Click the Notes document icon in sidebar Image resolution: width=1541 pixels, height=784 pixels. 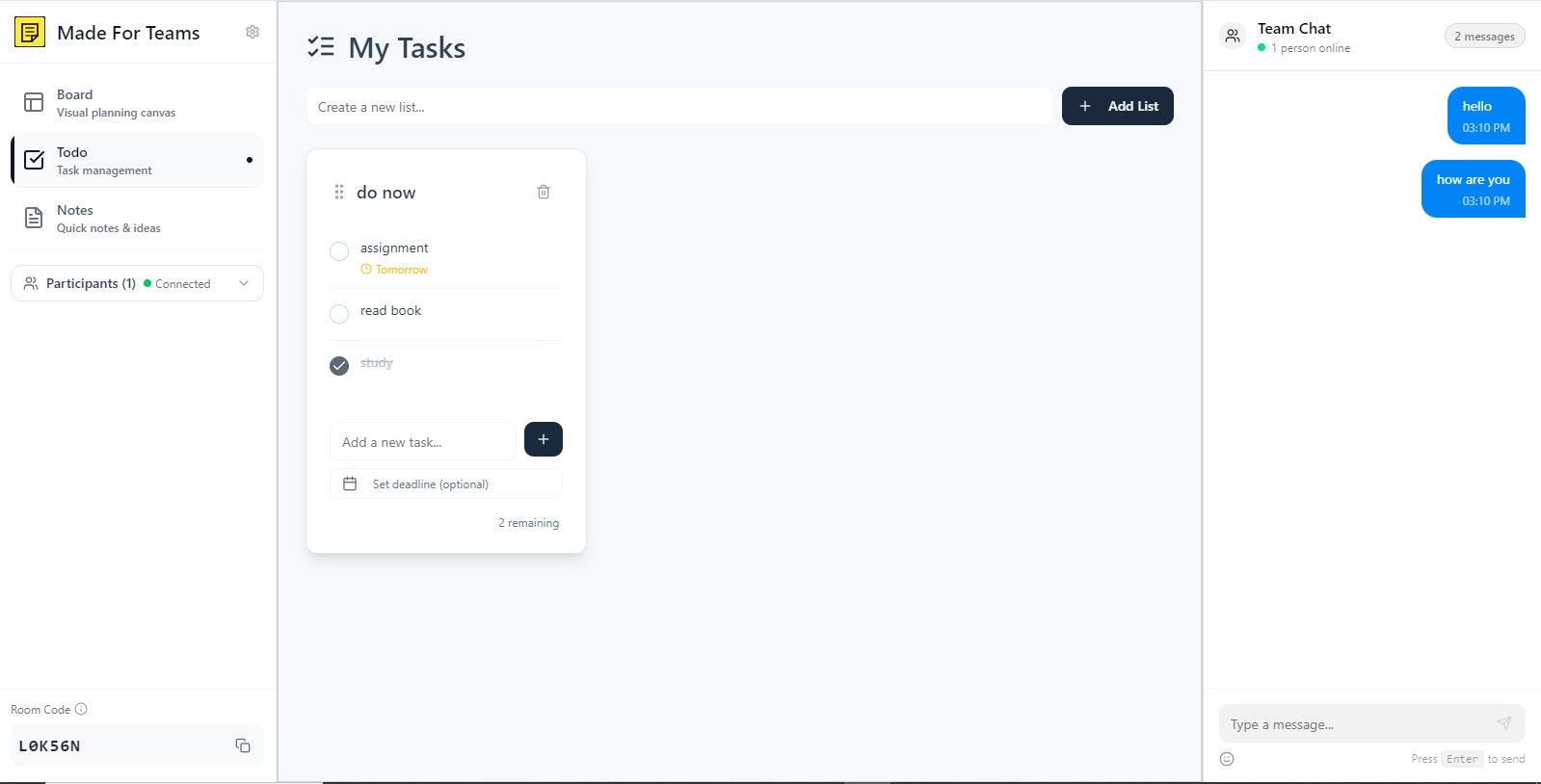point(34,218)
